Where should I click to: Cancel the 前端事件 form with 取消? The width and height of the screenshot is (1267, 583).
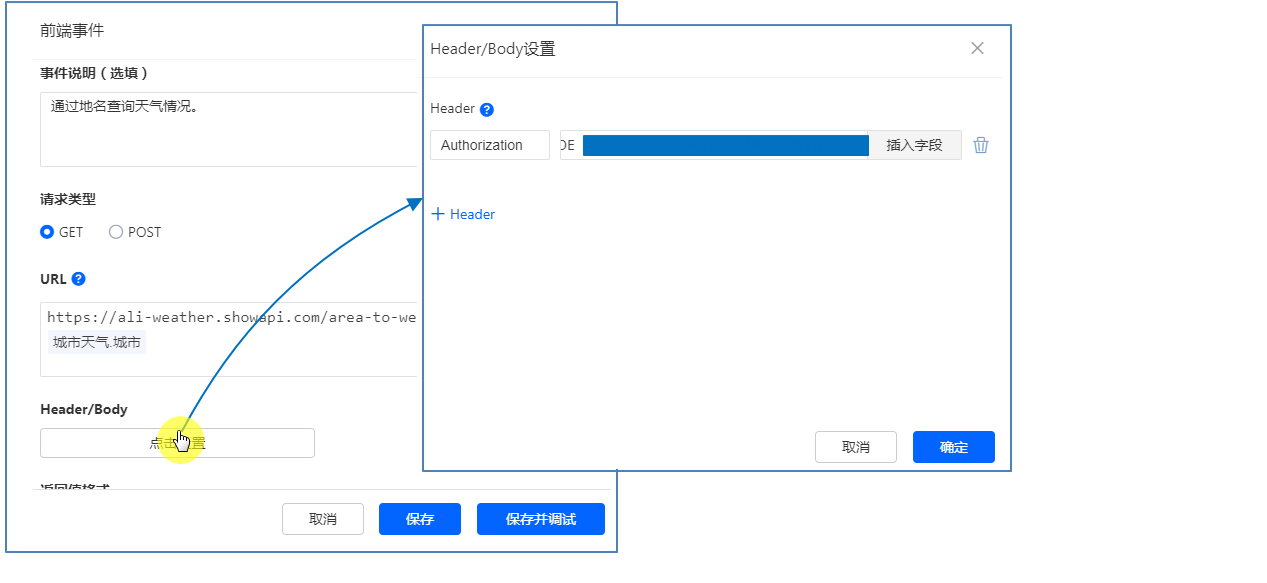[322, 519]
